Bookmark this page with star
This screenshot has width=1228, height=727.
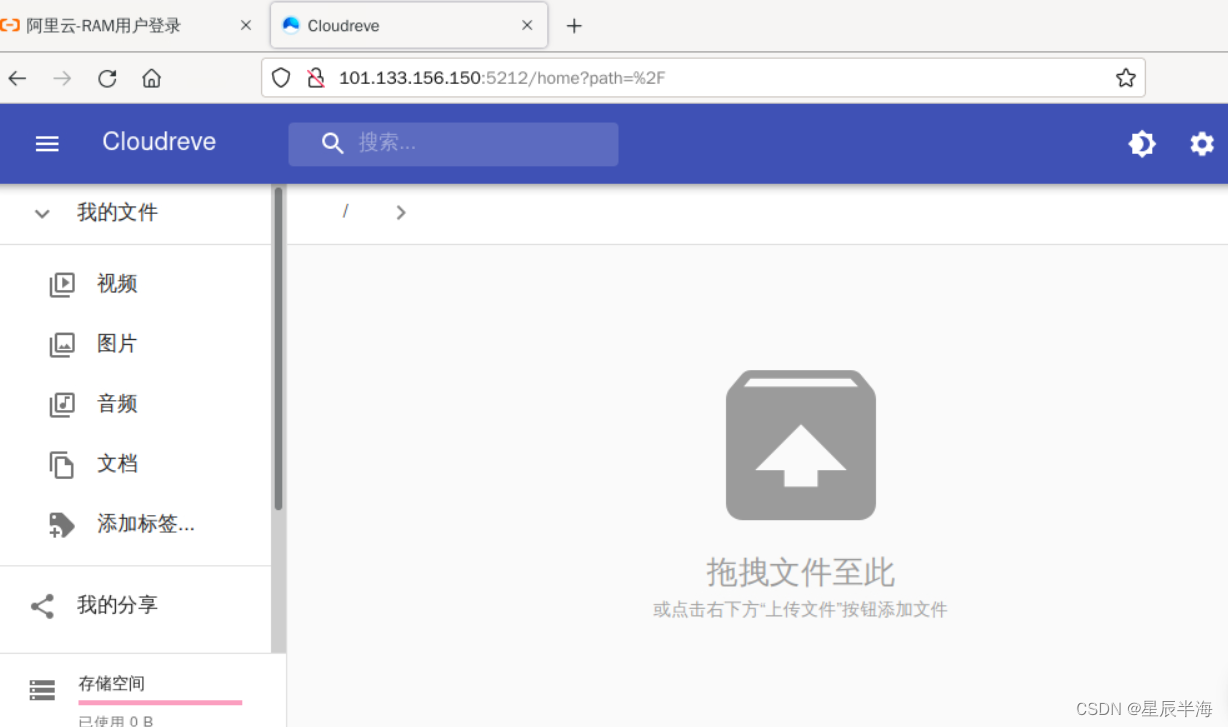point(1125,78)
